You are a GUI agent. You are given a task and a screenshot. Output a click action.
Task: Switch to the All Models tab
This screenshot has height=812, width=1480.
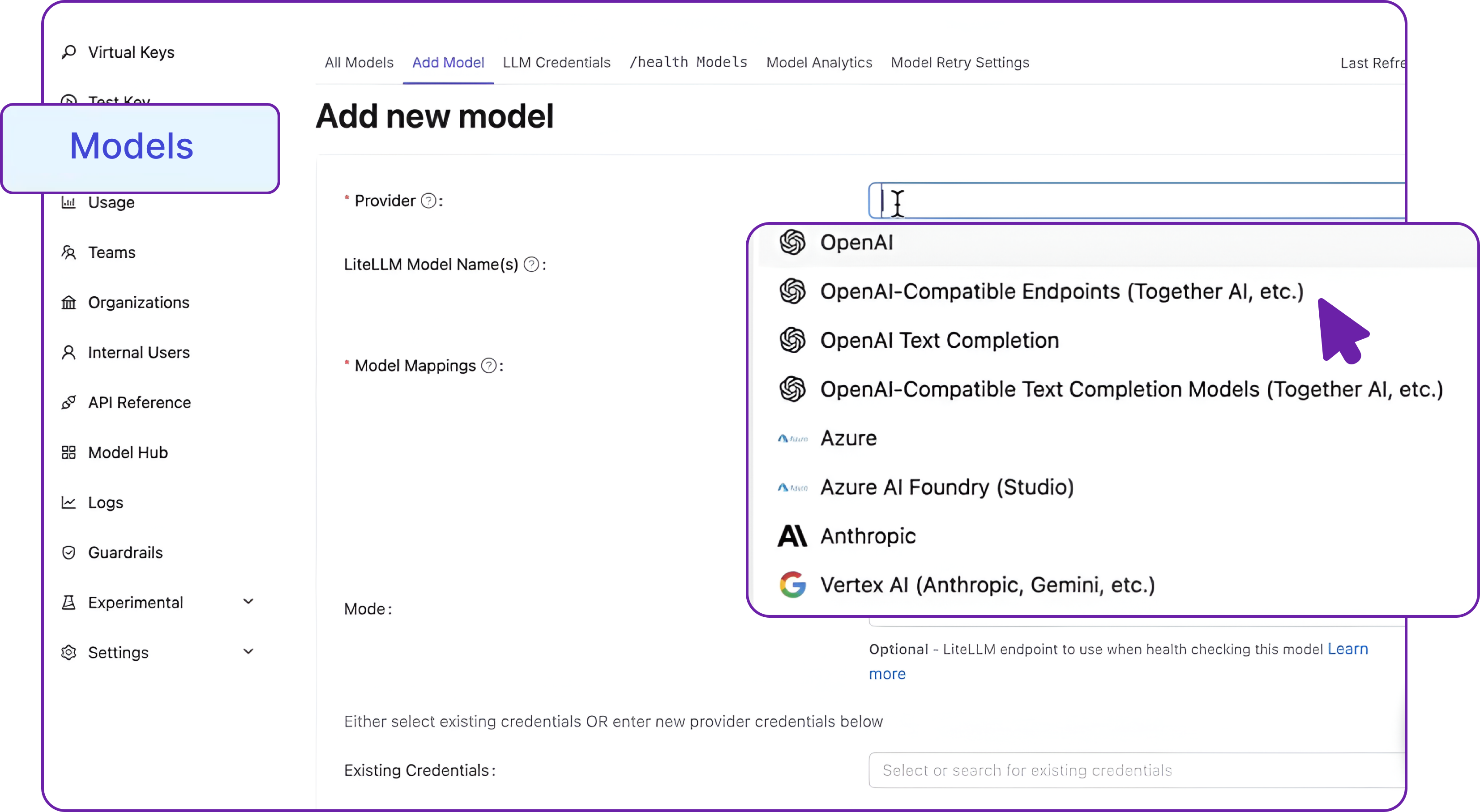359,63
